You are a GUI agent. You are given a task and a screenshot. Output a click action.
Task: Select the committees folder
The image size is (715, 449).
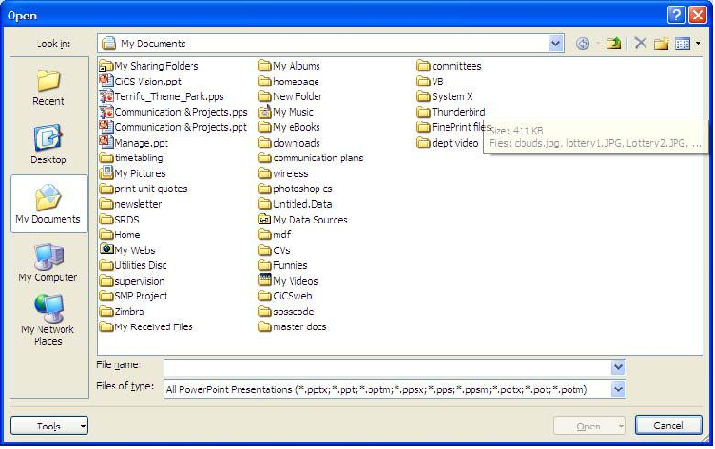coord(449,66)
